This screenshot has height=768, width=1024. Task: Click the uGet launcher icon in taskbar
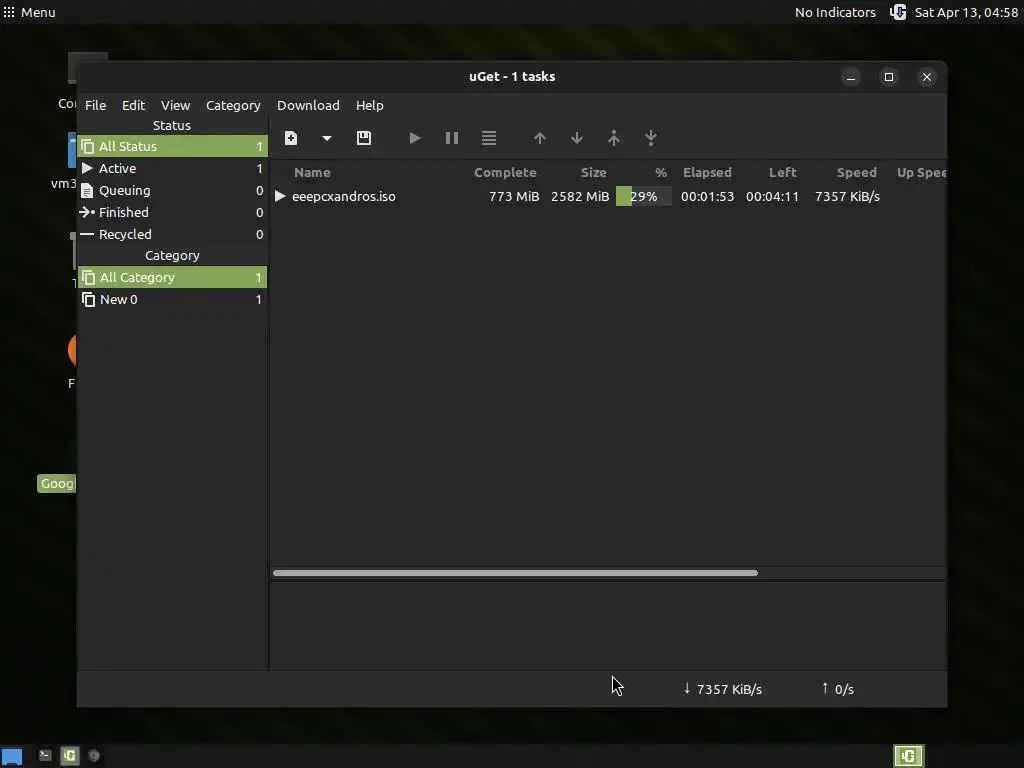pos(70,756)
